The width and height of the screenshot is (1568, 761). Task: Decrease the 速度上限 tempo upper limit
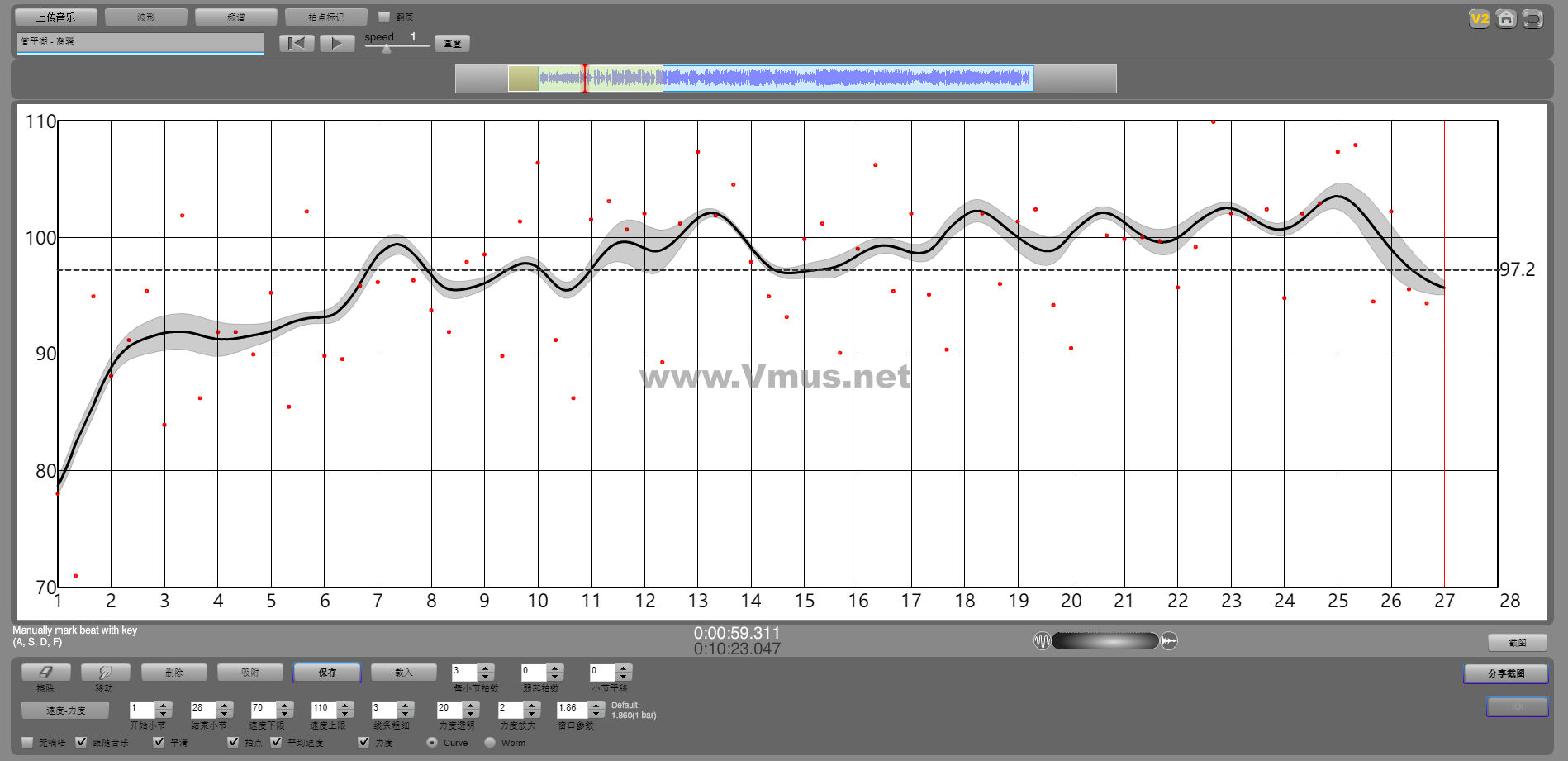pyautogui.click(x=345, y=713)
